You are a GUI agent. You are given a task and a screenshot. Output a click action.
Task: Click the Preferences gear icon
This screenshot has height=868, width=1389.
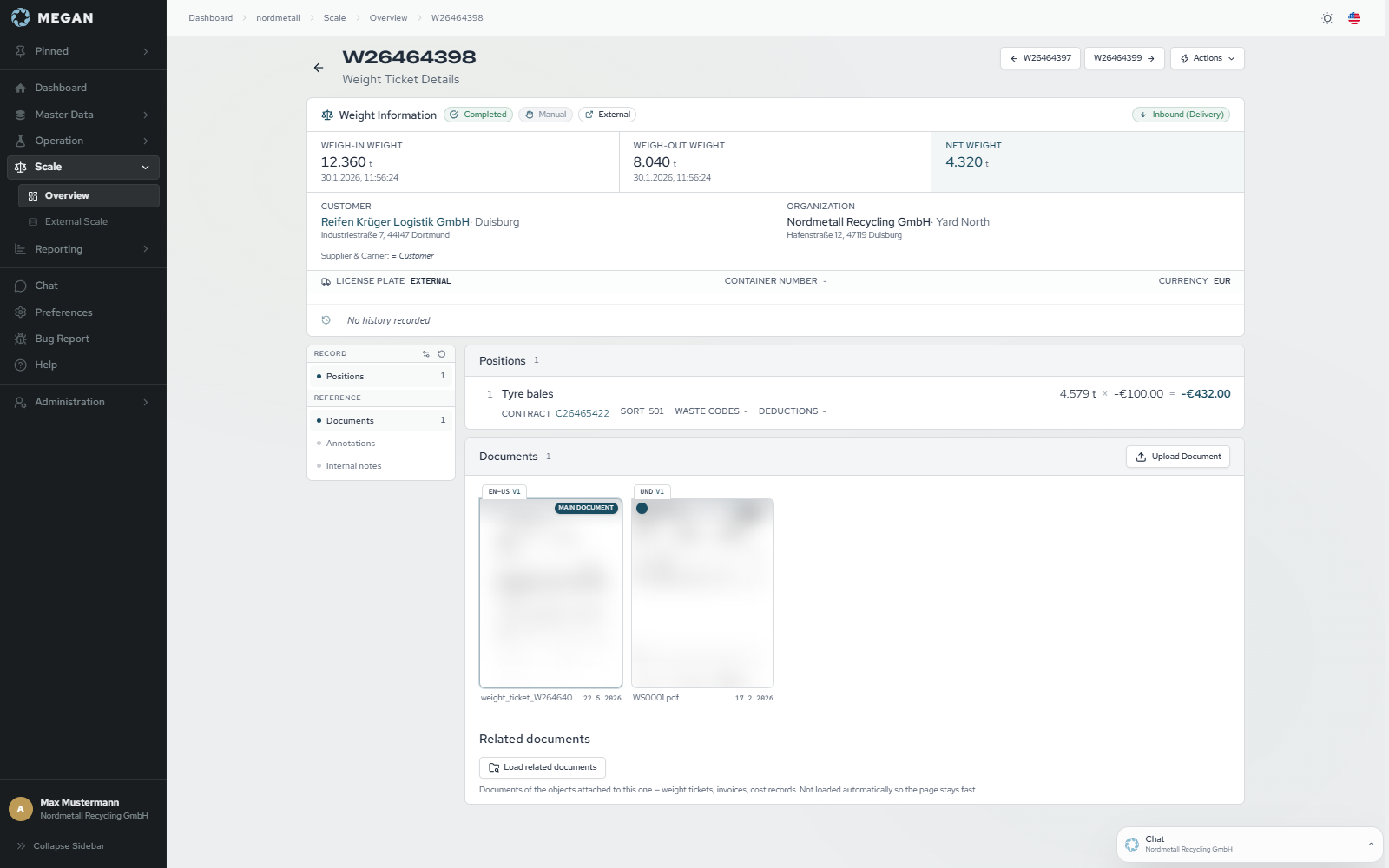[21, 312]
